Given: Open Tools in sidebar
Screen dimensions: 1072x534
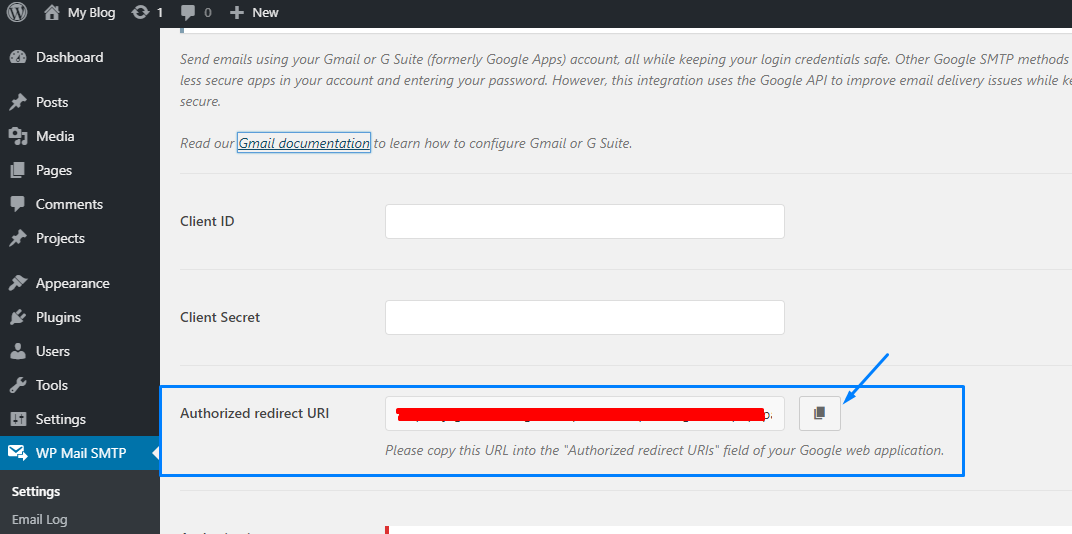Looking at the screenshot, I should pyautogui.click(x=52, y=385).
